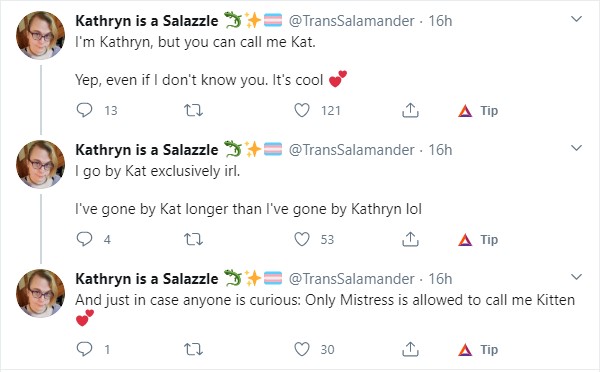Expand options chevron on second tweet
This screenshot has height=372, width=602.
coord(576,148)
